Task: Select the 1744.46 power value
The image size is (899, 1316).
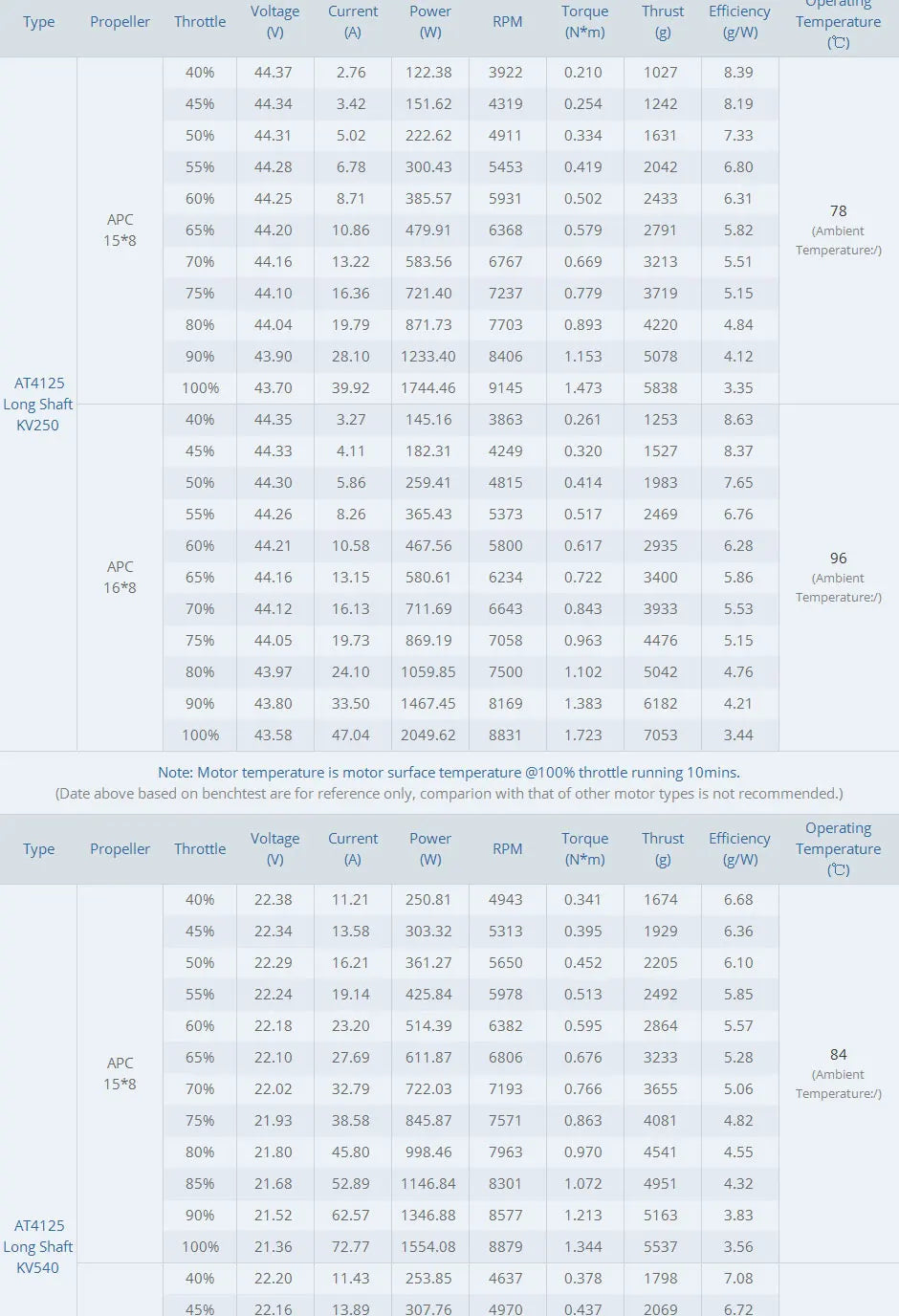Action: tap(428, 388)
